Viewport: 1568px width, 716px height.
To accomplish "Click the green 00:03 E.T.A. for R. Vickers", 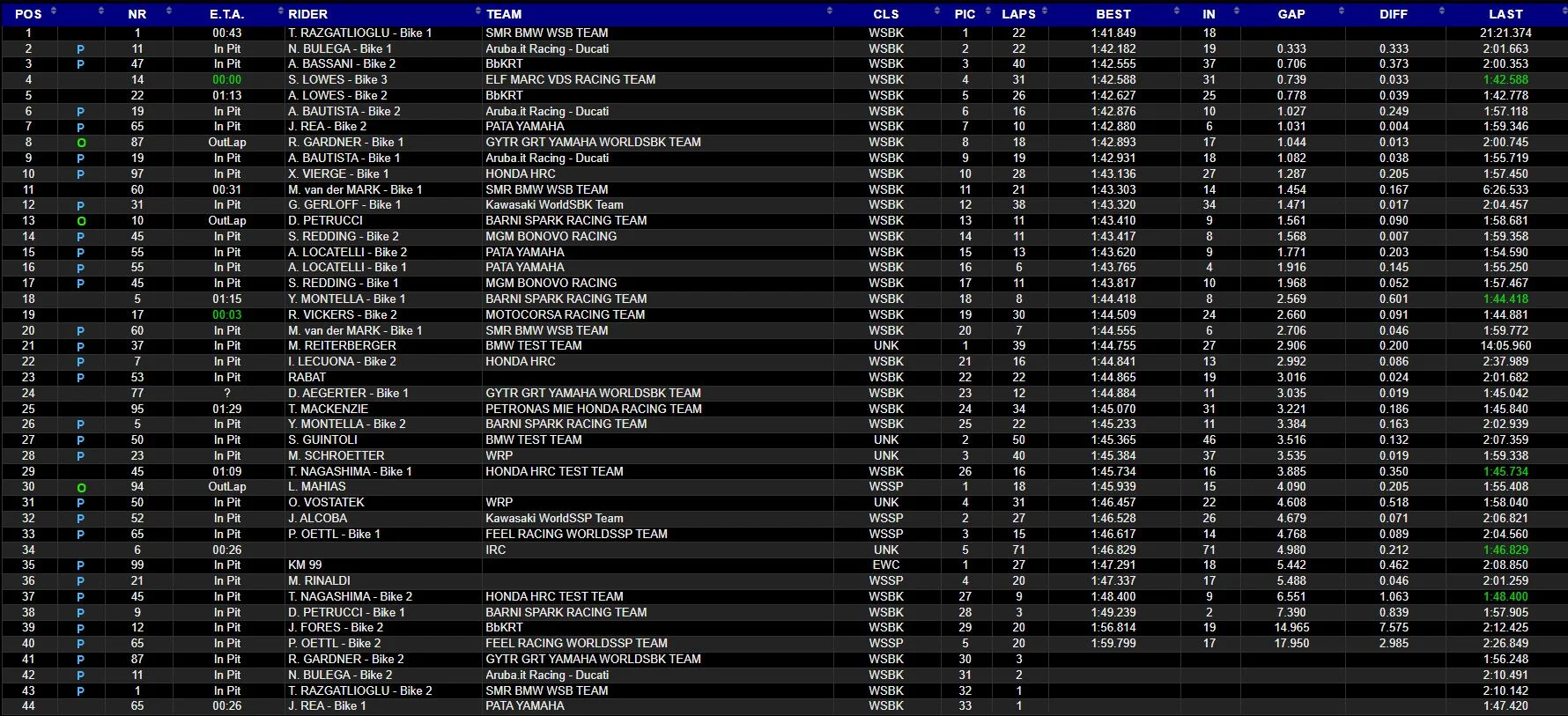I will (x=226, y=314).
